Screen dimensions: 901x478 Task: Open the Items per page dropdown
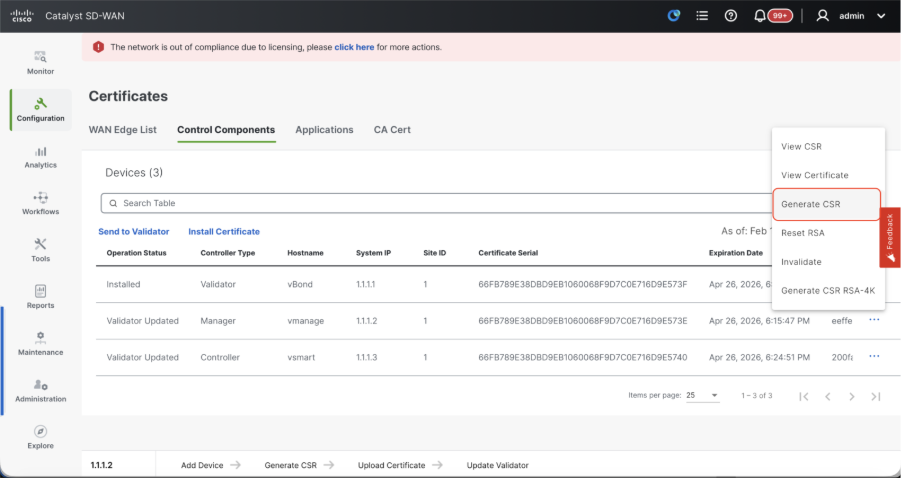pos(702,396)
